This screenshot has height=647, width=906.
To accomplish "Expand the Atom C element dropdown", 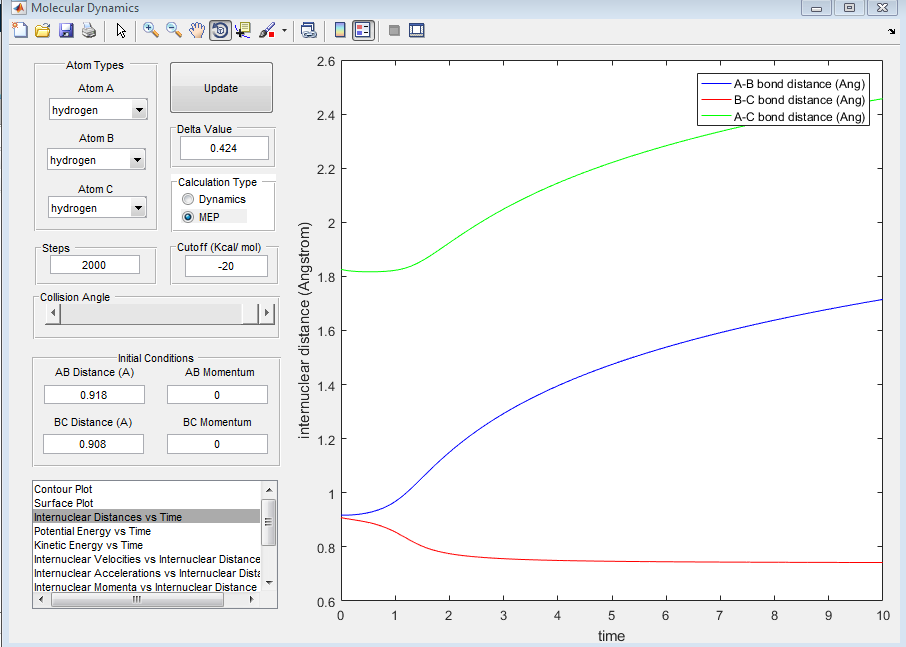I will coord(138,208).
